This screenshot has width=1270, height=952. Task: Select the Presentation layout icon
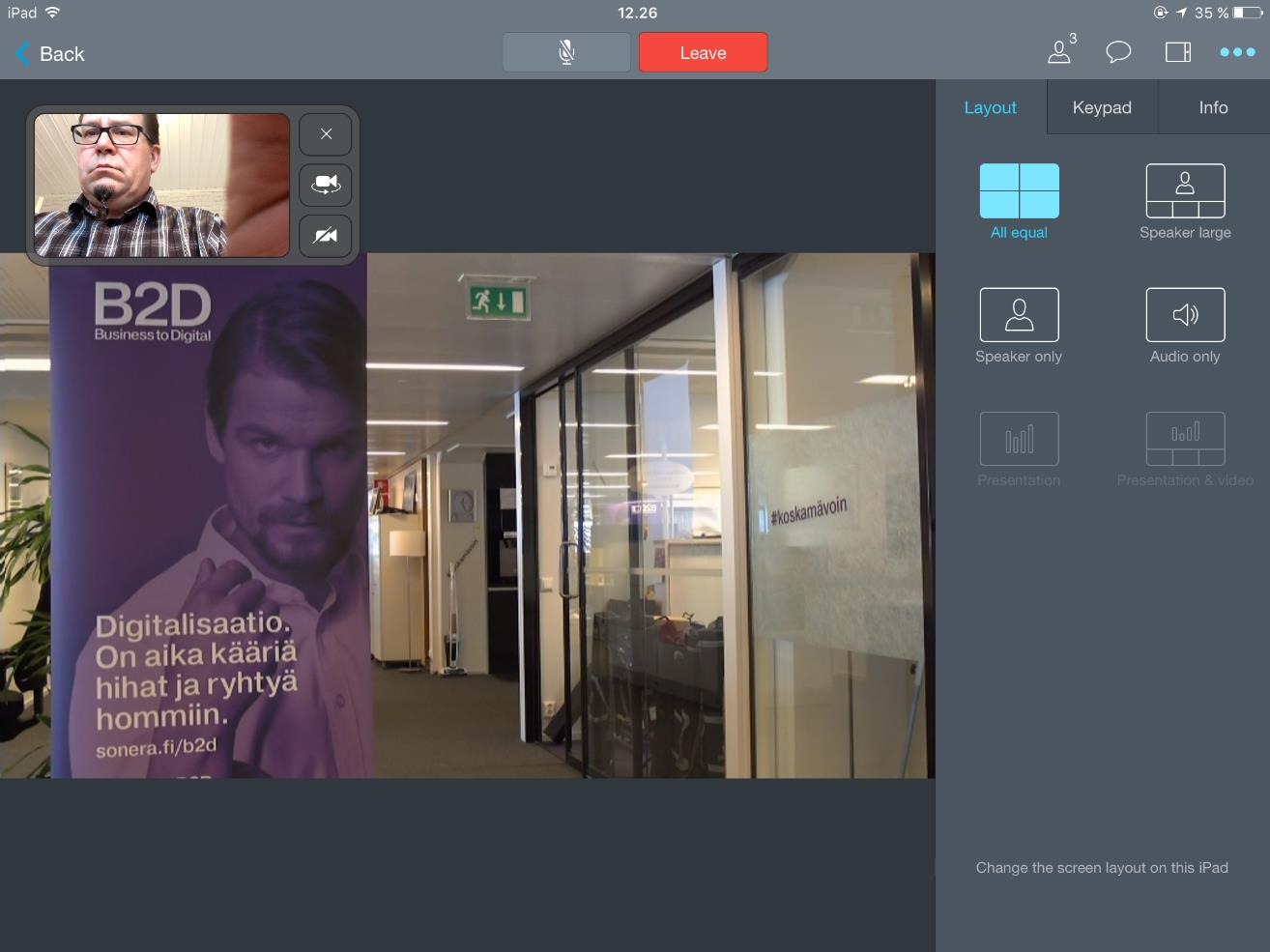pos(1019,439)
